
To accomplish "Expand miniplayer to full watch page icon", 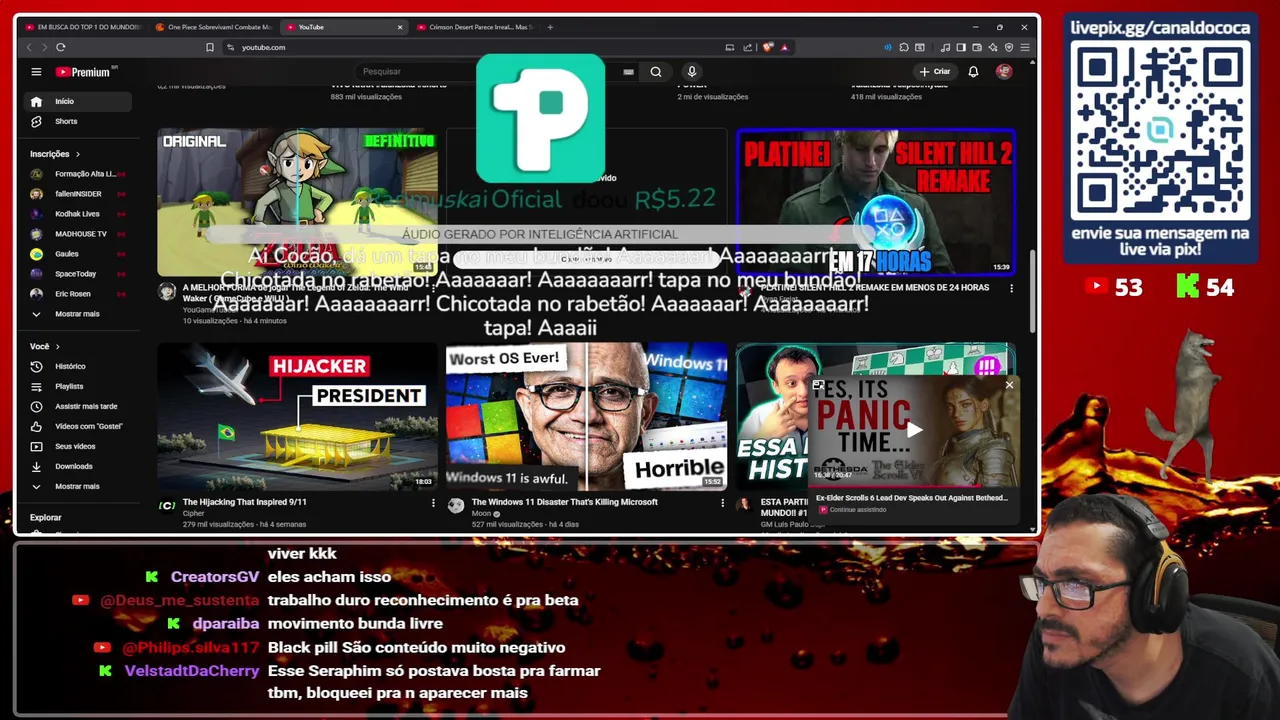I will point(818,385).
